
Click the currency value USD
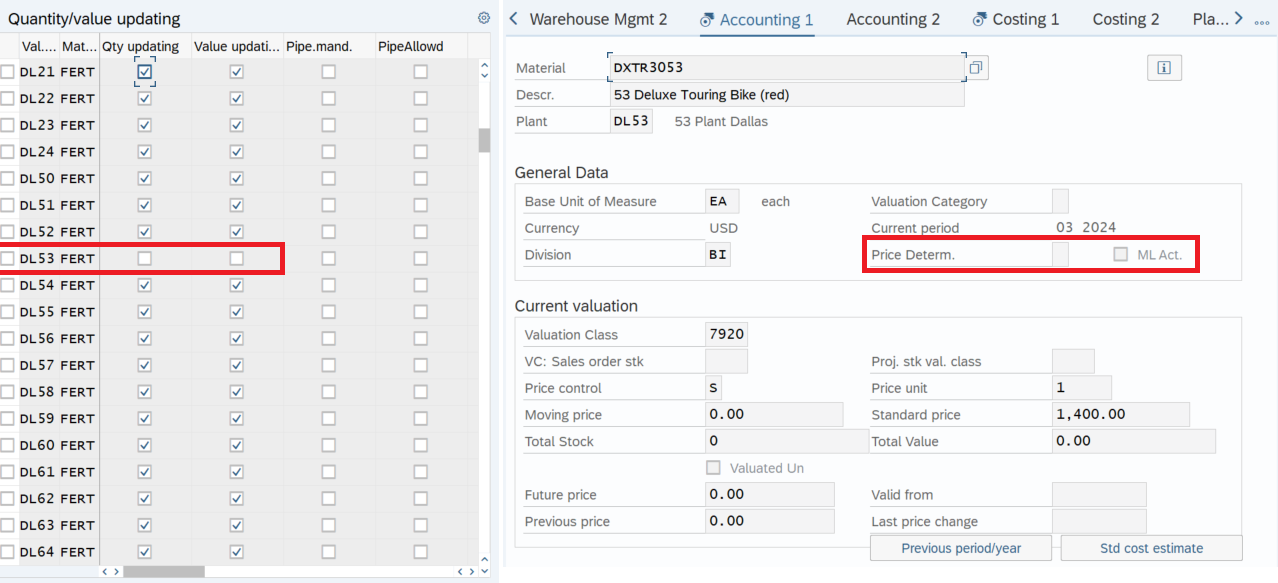723,228
